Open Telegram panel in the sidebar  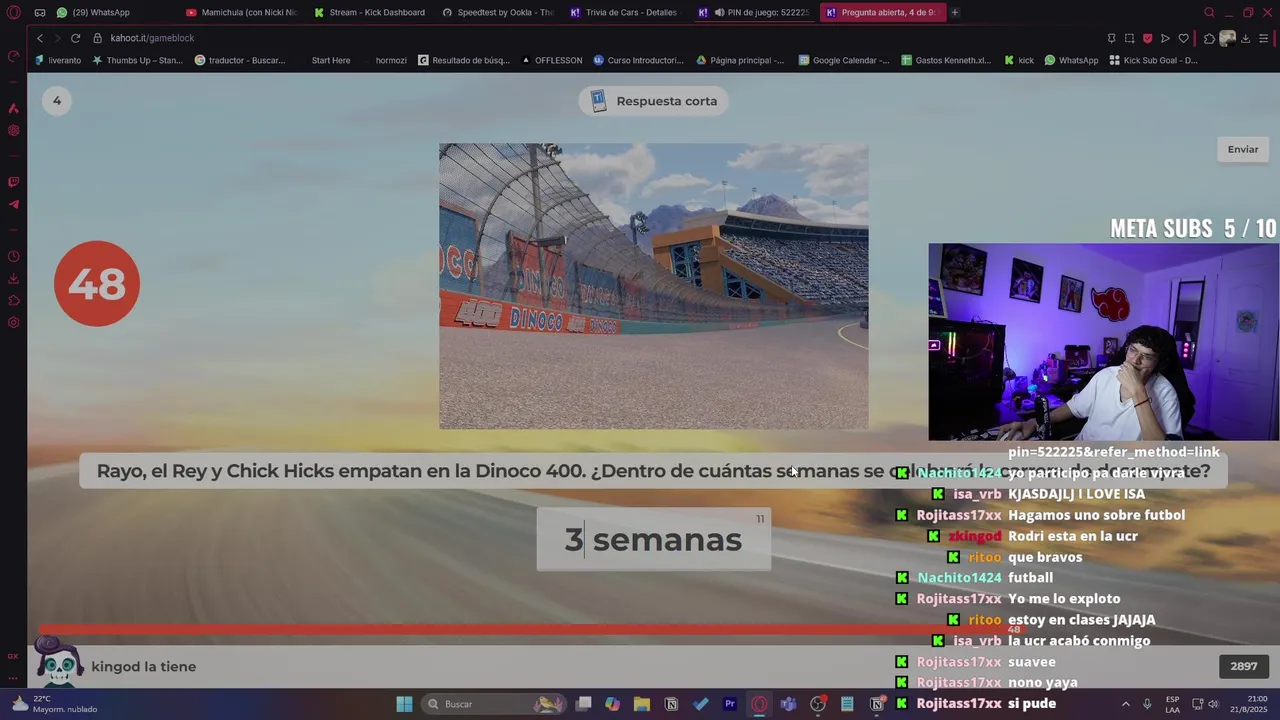[13, 204]
